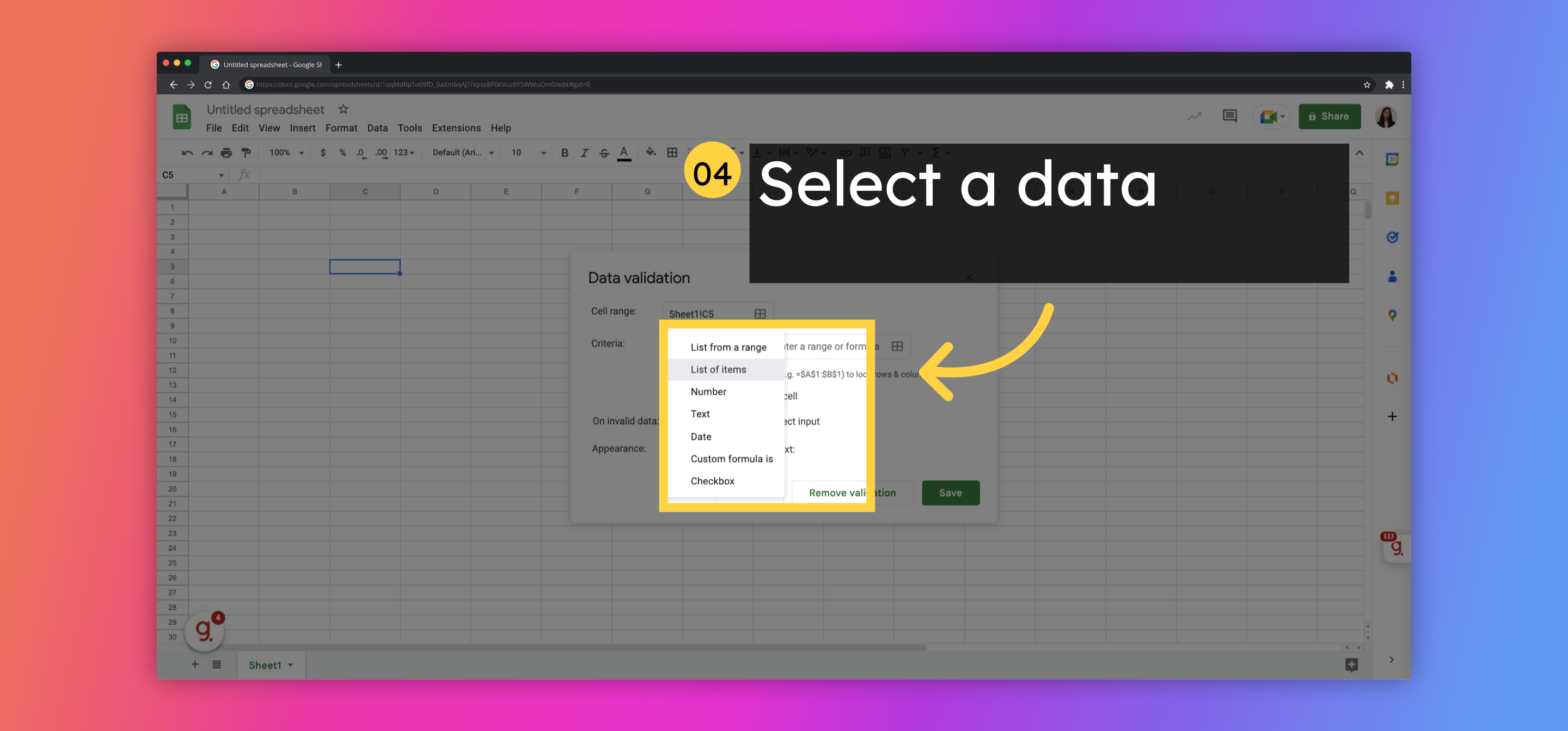The height and width of the screenshot is (731, 1568).
Task: Click the green Share button
Action: tap(1330, 117)
